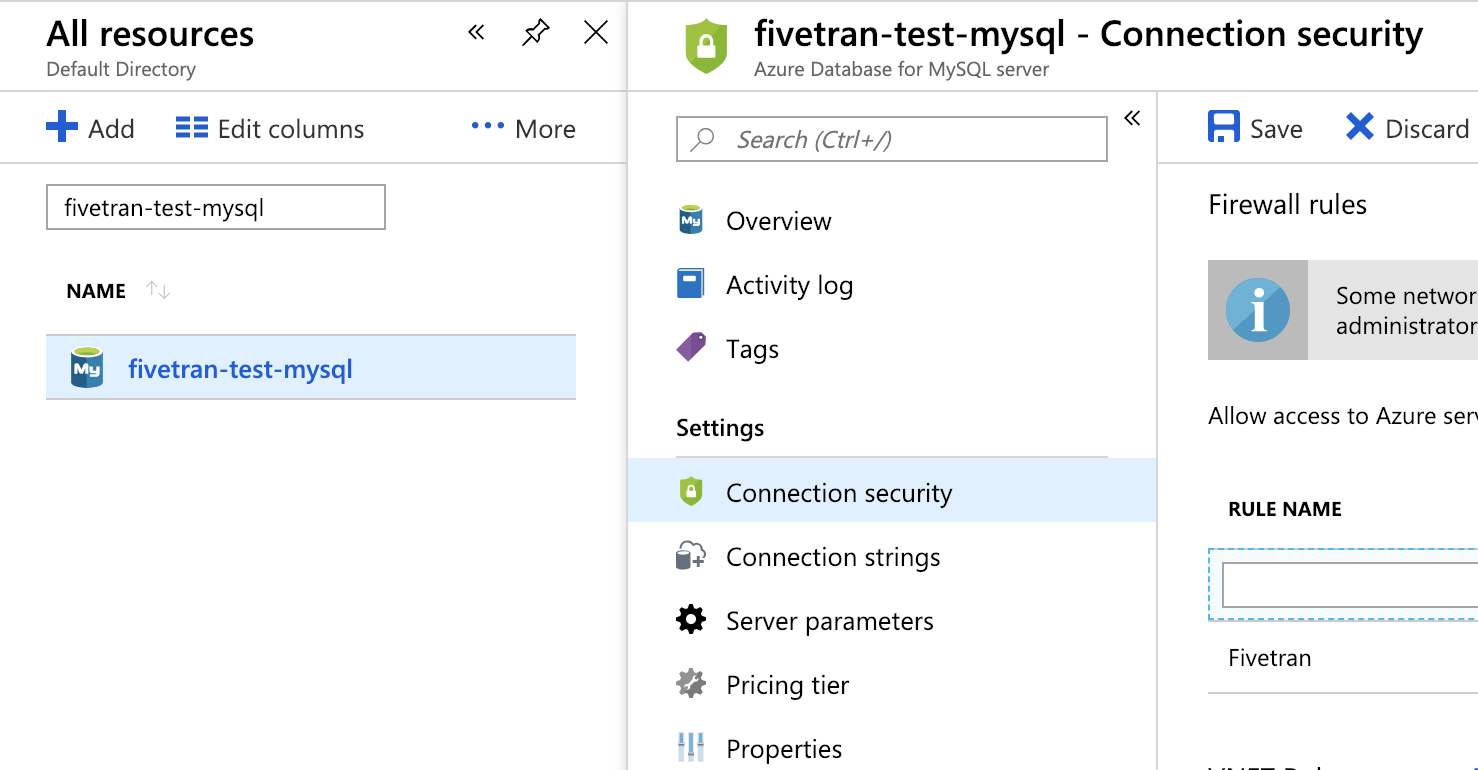
Task: Click the Add plus icon
Action: coord(62,128)
